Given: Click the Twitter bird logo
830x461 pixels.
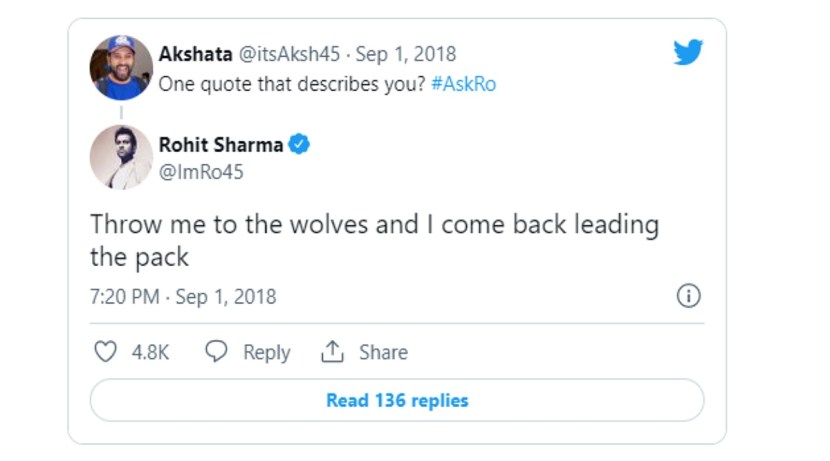Looking at the screenshot, I should click(688, 52).
